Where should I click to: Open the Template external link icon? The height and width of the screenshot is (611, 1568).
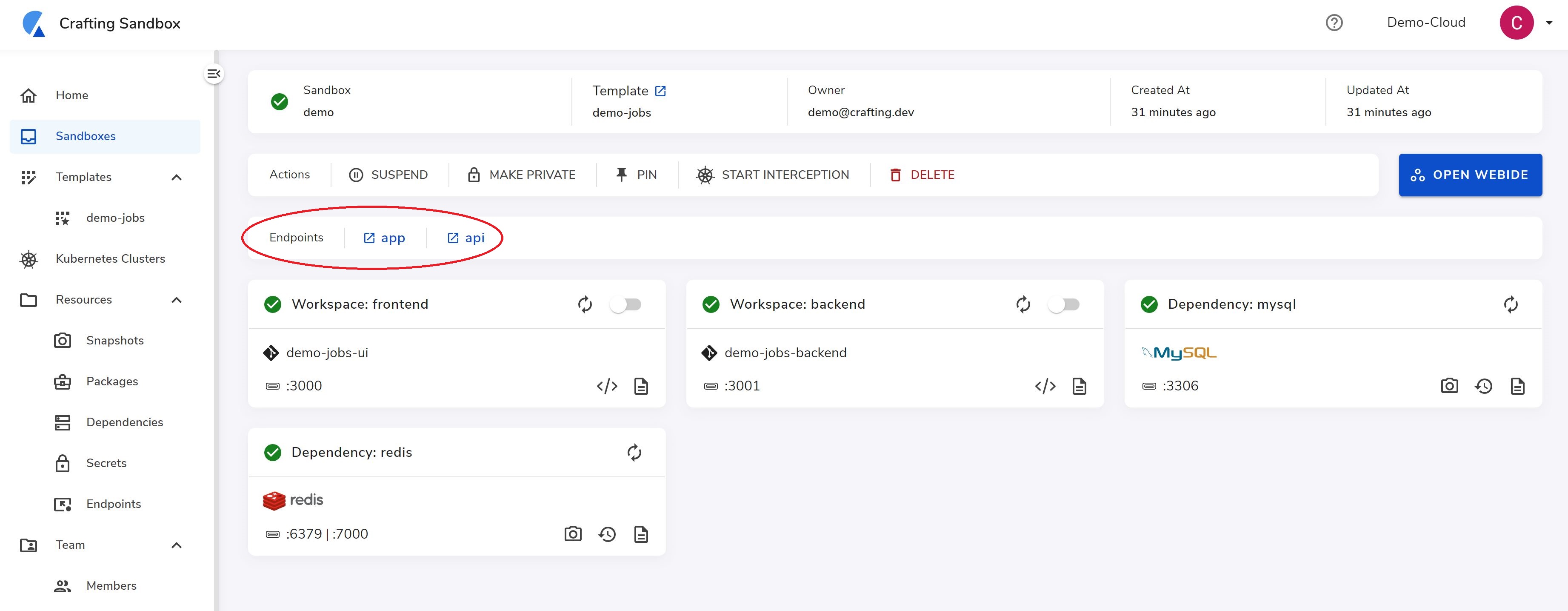(x=660, y=91)
